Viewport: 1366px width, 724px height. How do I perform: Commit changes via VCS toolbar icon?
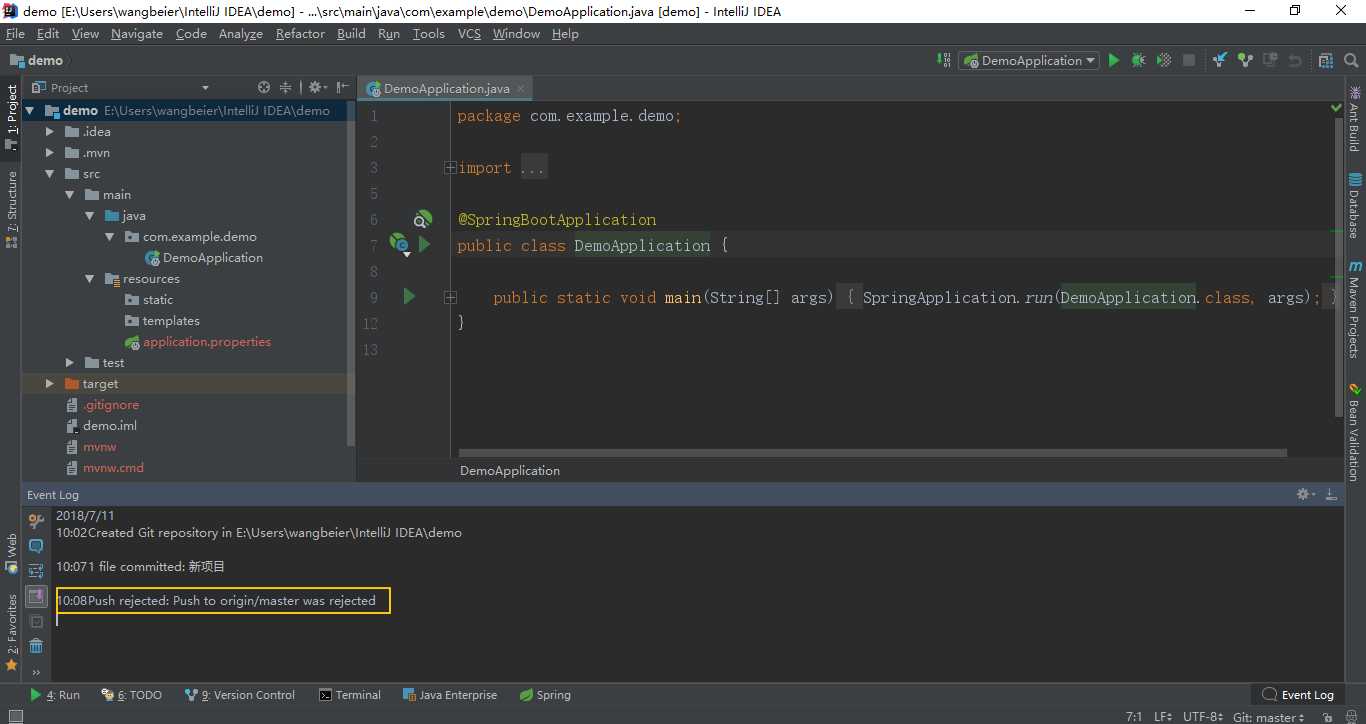pyautogui.click(x=1245, y=61)
